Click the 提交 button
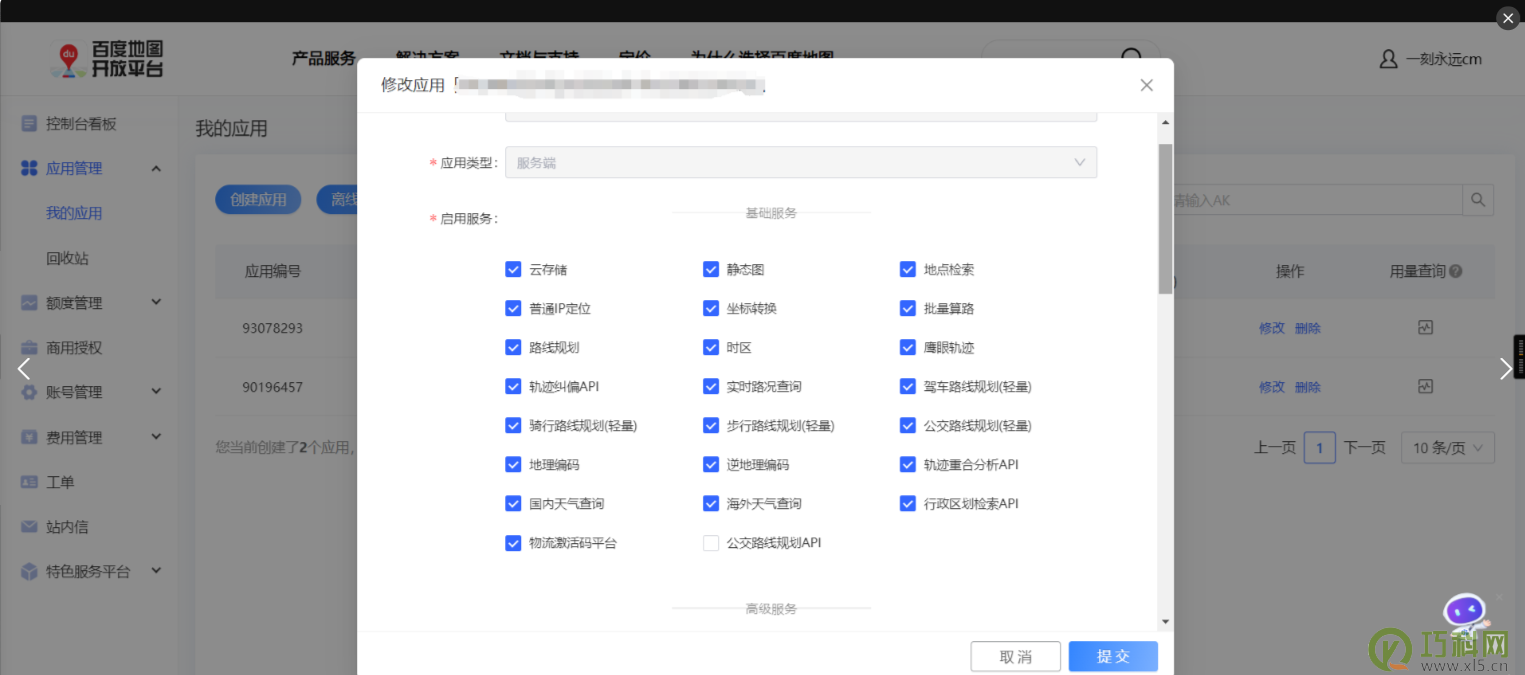 (x=1113, y=656)
